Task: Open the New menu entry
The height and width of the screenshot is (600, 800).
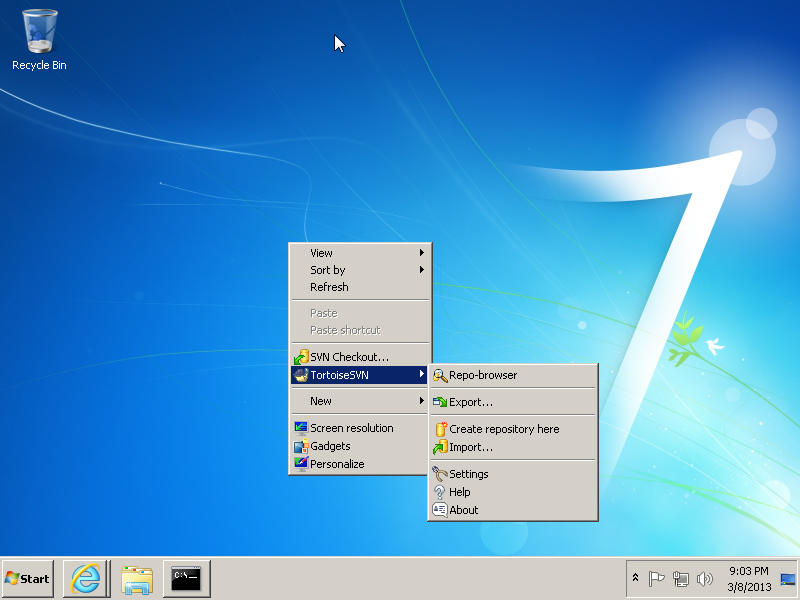Action: pos(360,401)
